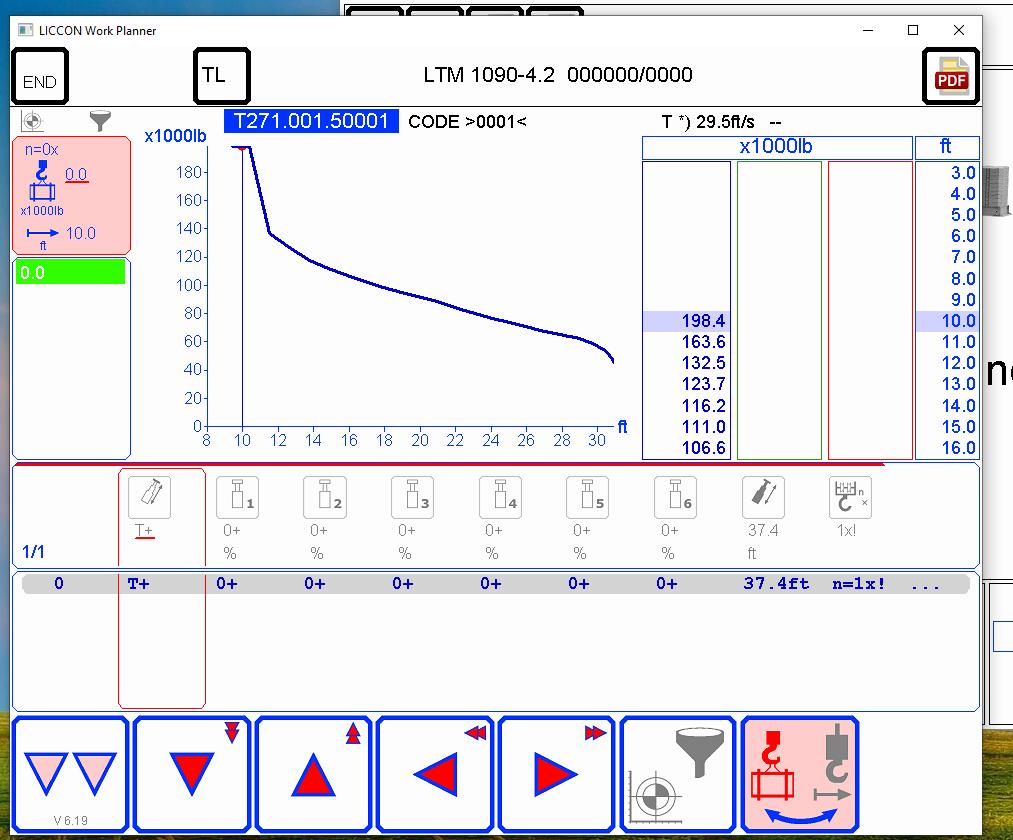Click the x1000lb table header
The width and height of the screenshot is (1013, 840).
777,147
